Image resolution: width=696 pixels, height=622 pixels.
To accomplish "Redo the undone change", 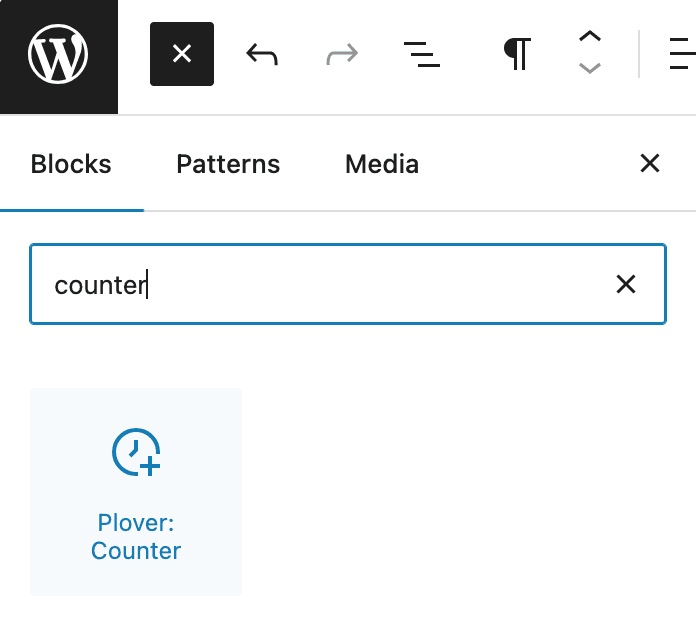I will [342, 54].
